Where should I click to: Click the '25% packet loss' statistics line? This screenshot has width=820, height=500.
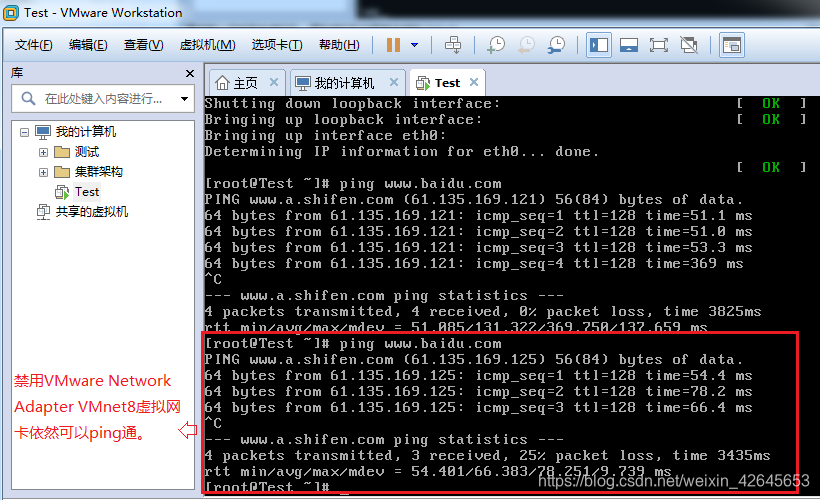(x=487, y=455)
